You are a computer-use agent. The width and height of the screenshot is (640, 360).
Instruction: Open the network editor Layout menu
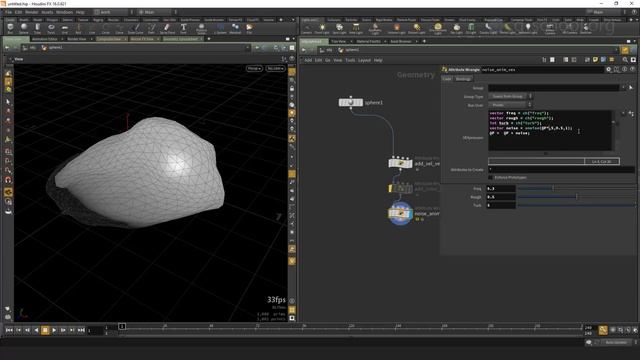(364, 60)
